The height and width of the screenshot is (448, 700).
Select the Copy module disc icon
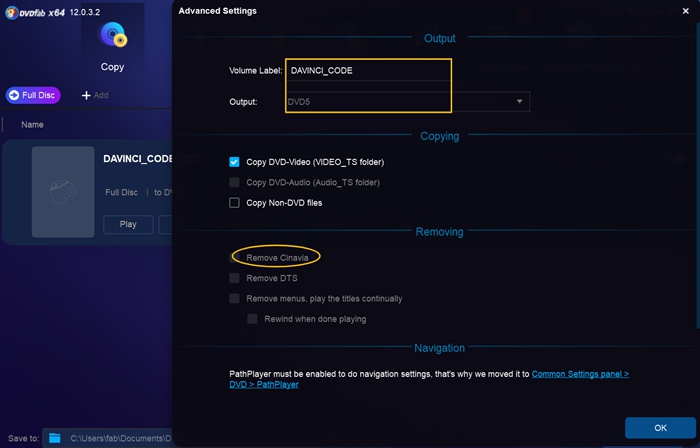pos(112,35)
